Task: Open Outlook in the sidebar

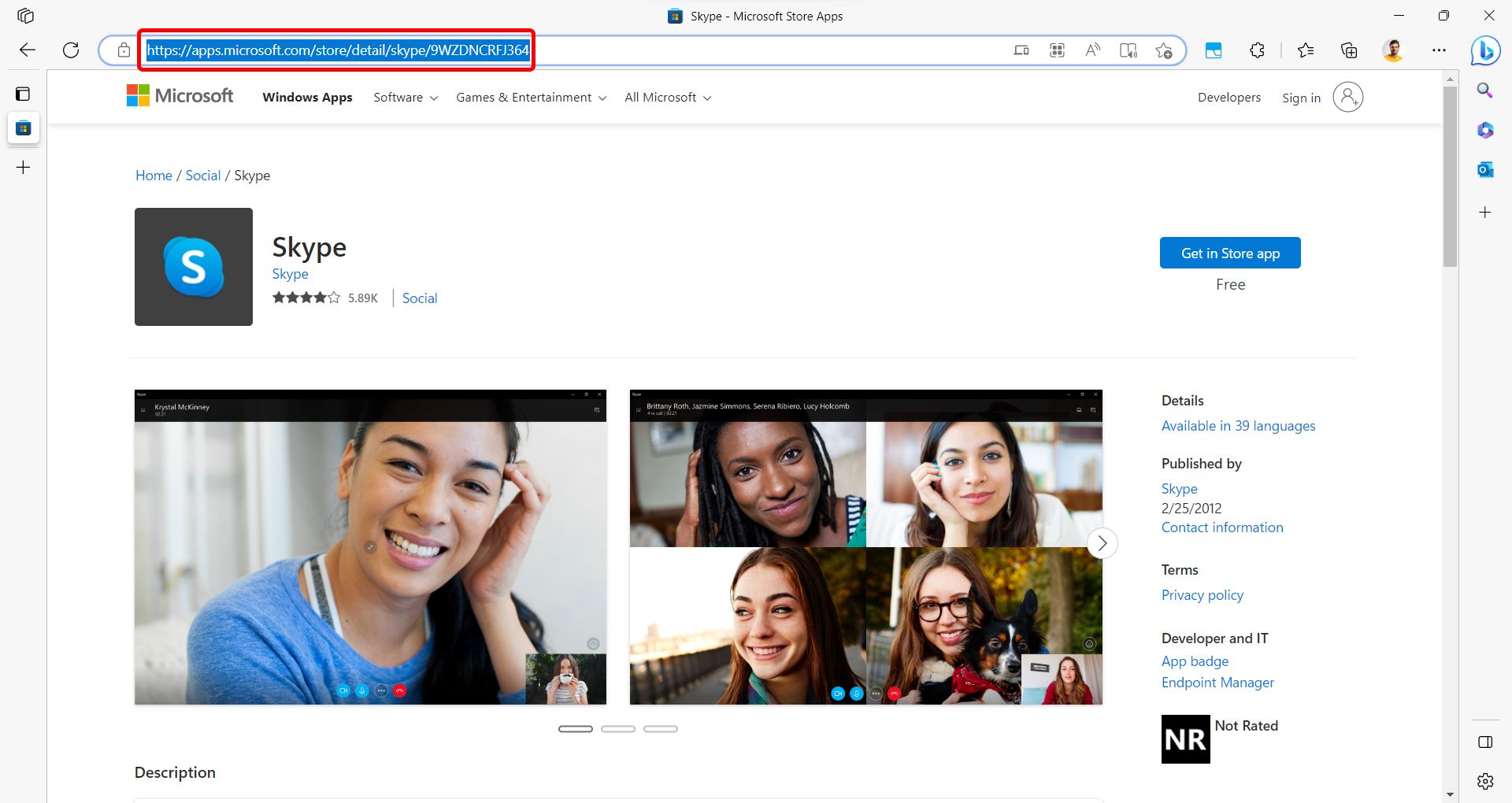Action: click(1485, 169)
